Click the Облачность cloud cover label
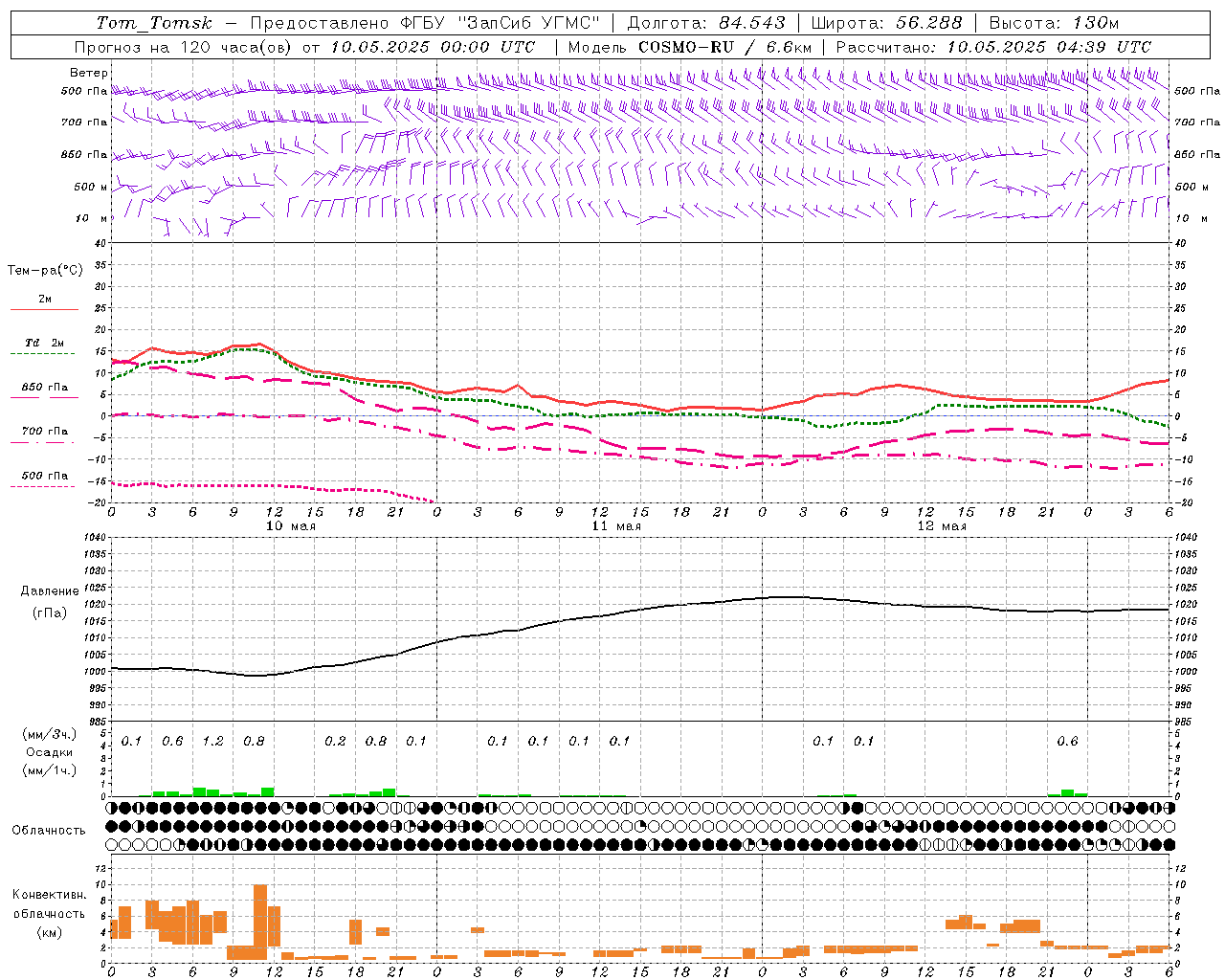1225x980 pixels. pos(49,831)
